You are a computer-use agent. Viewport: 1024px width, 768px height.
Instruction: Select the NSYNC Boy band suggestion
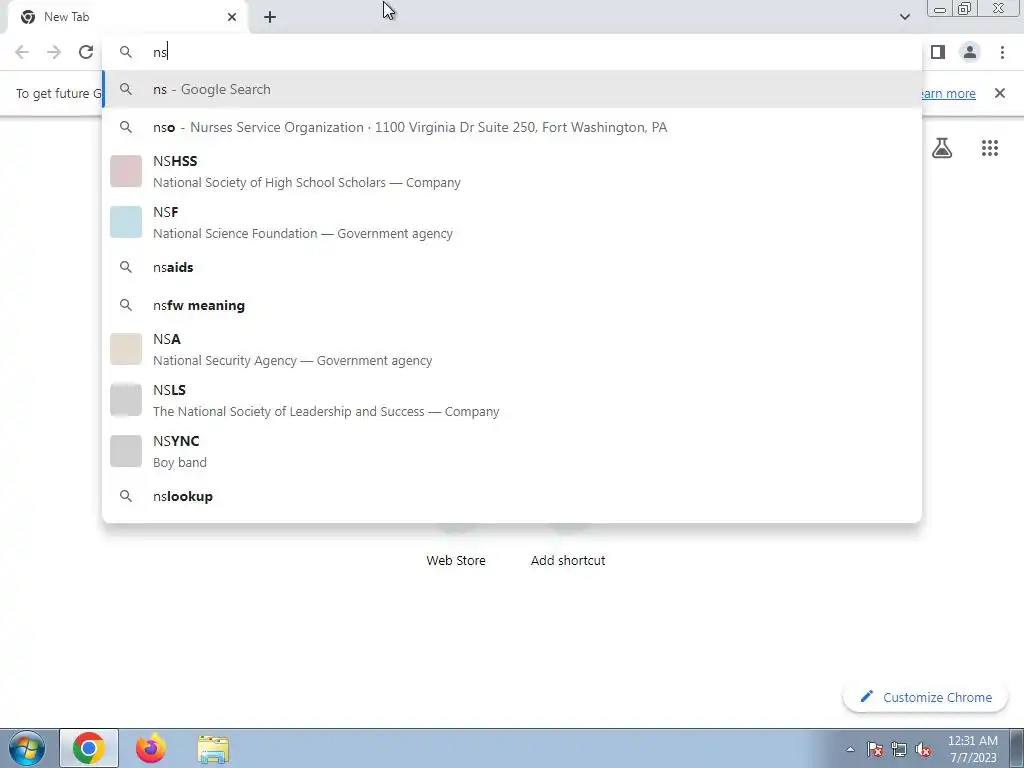pyautogui.click(x=512, y=451)
